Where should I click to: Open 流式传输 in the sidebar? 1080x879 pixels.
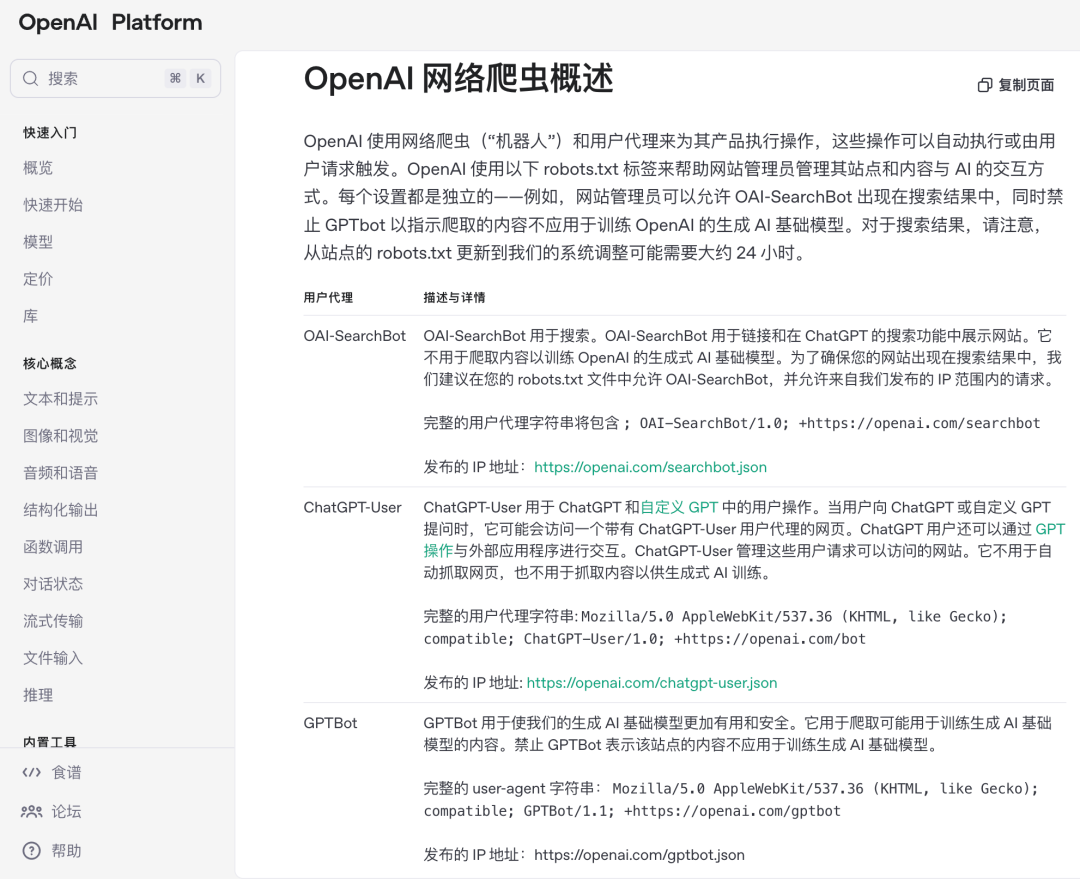[53, 621]
